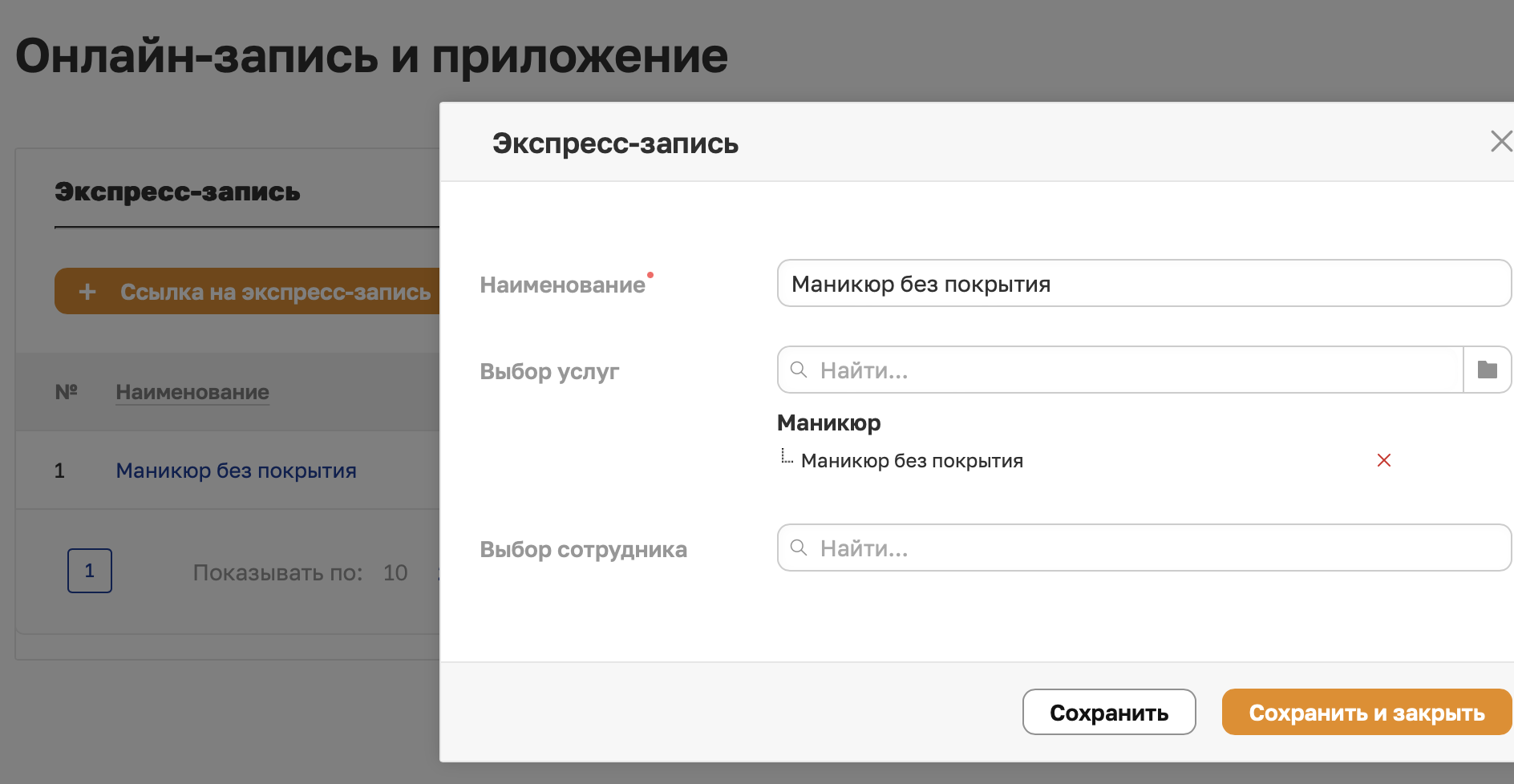Click the № column header
Image resolution: width=1514 pixels, height=784 pixels.
(66, 392)
